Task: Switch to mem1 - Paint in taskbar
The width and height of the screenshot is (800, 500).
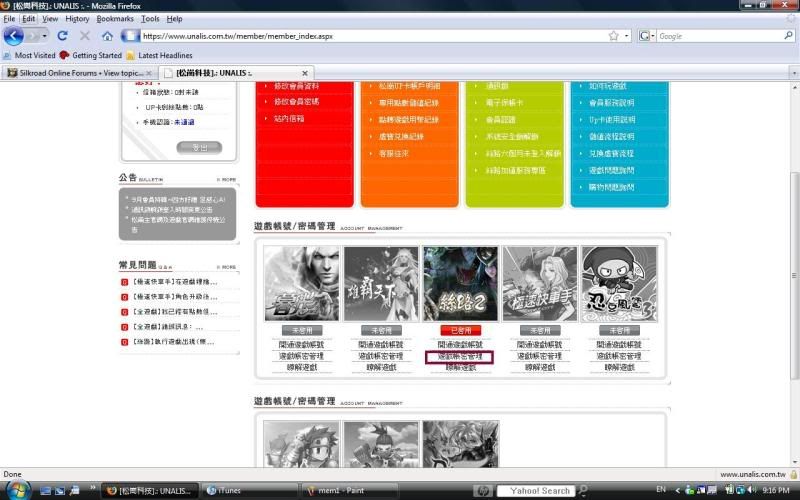Action: [x=349, y=491]
